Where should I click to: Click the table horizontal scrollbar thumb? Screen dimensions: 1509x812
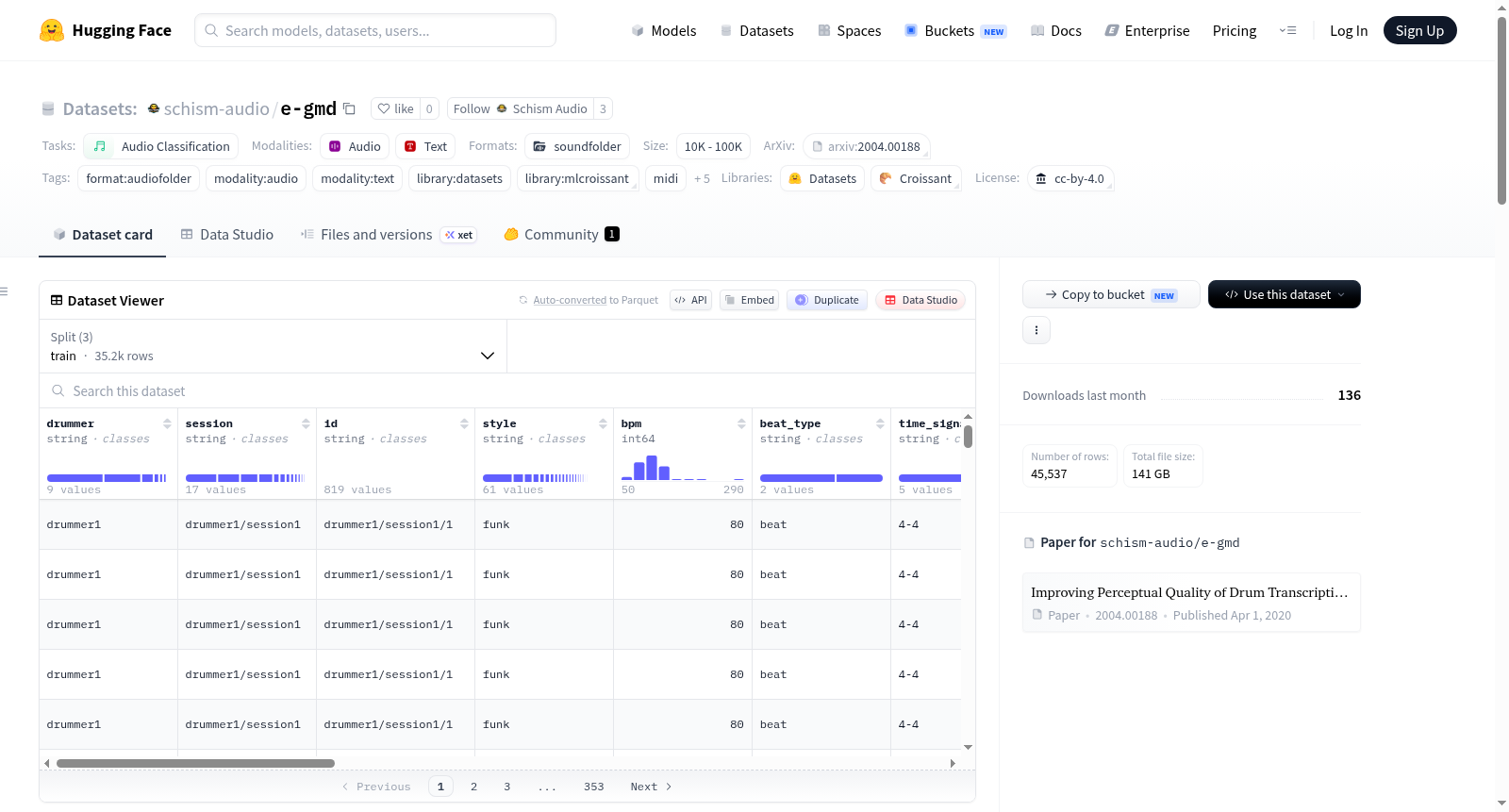[x=195, y=763]
